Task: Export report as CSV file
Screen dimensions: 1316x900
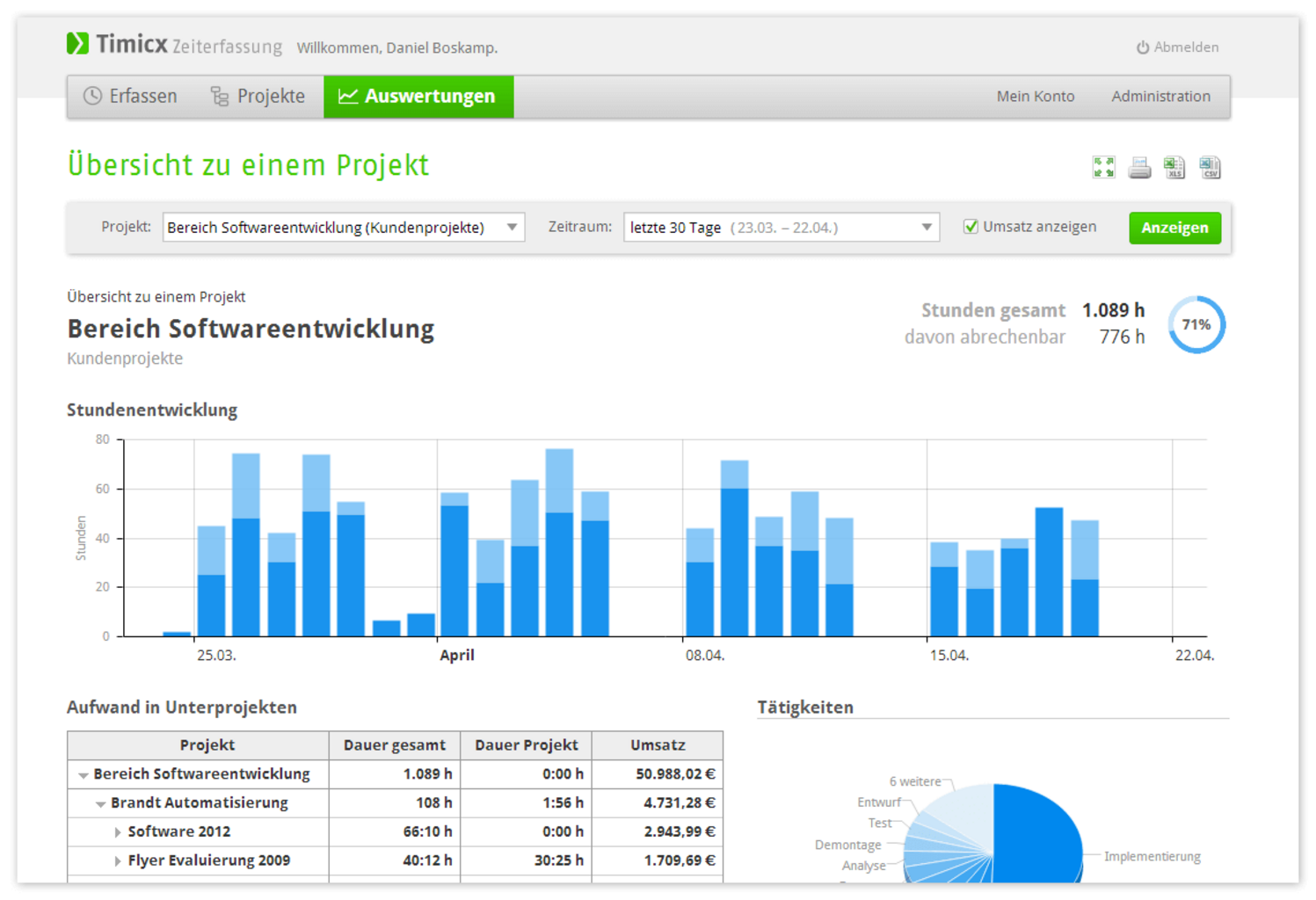Action: pyautogui.click(x=1210, y=167)
